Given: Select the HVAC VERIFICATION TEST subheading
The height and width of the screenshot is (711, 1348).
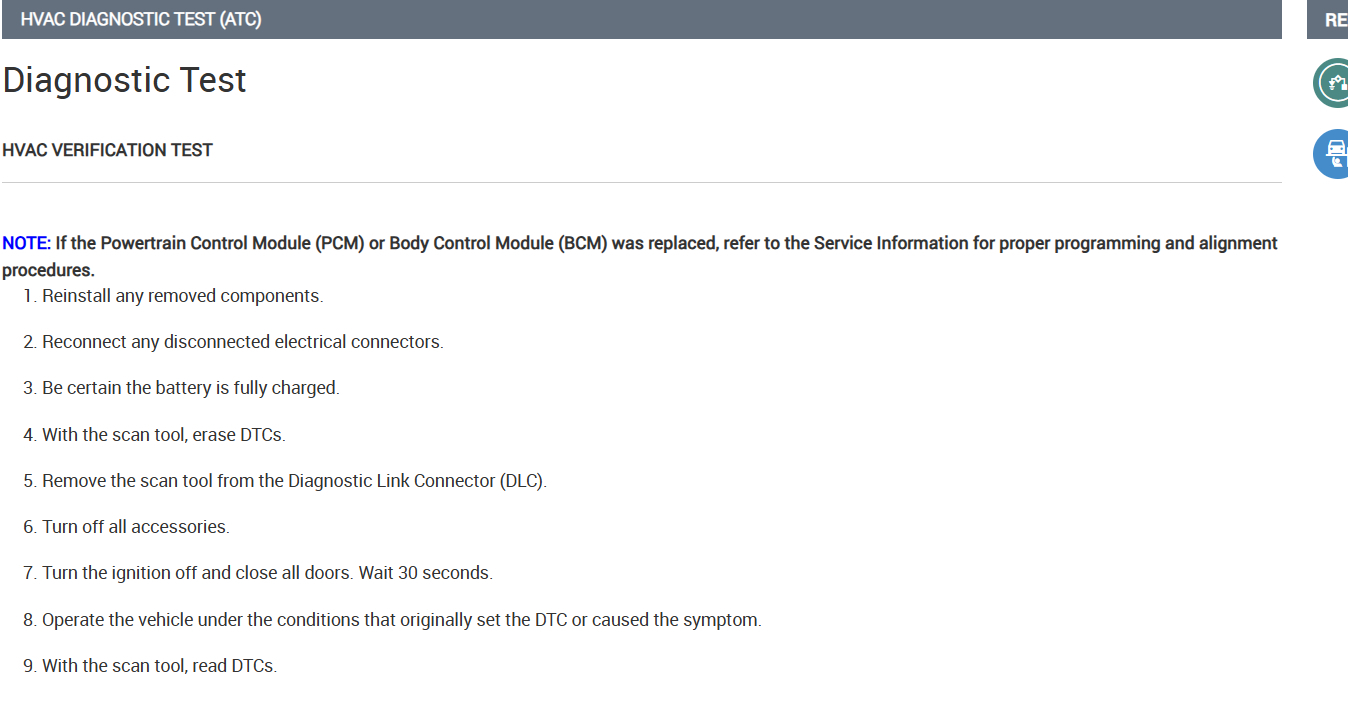Looking at the screenshot, I should (x=108, y=150).
